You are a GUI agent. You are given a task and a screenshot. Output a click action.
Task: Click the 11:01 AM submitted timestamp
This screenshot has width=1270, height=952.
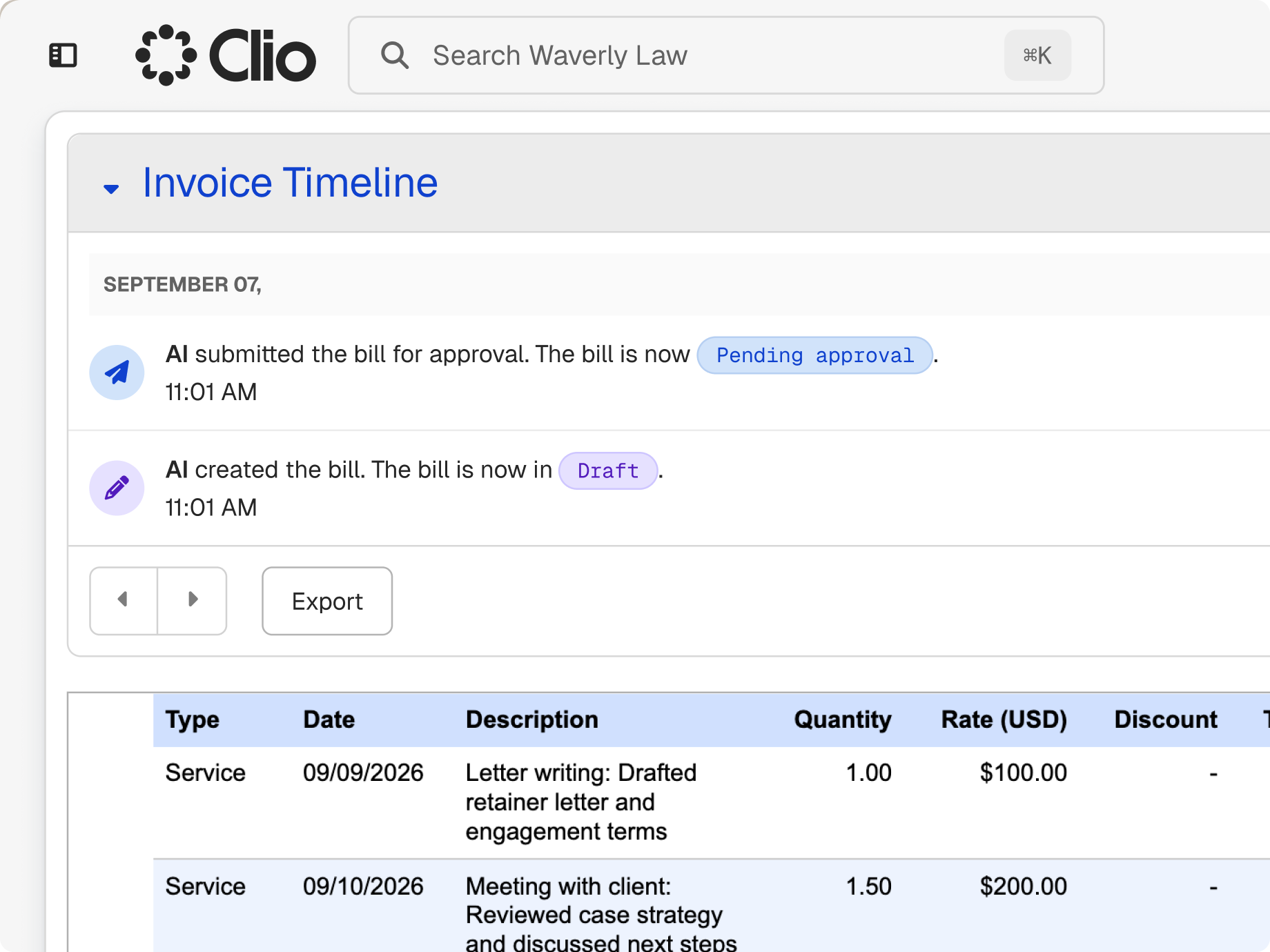pyautogui.click(x=211, y=392)
